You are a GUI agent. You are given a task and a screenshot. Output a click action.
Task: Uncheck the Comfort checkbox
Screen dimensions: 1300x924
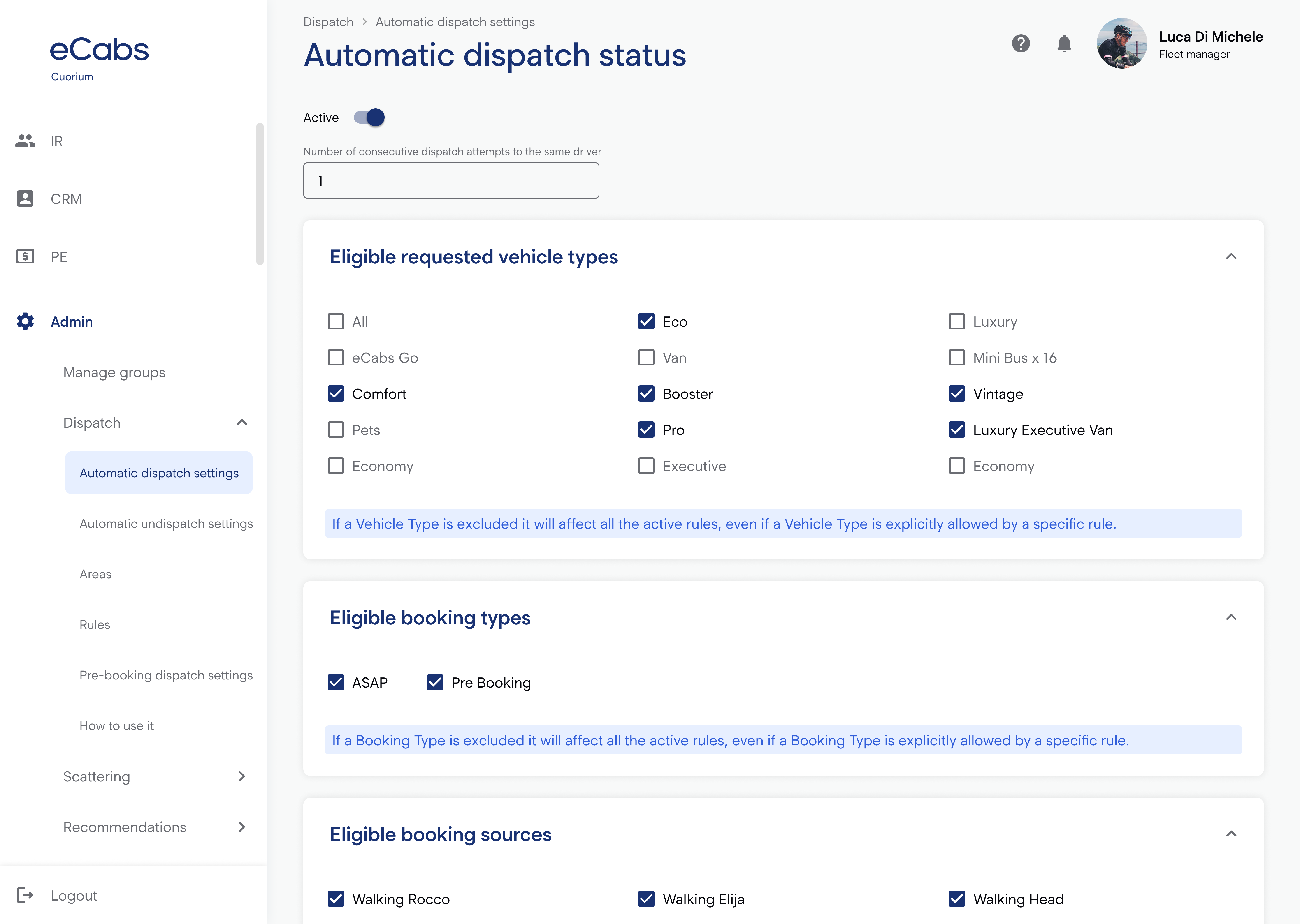[x=336, y=394]
